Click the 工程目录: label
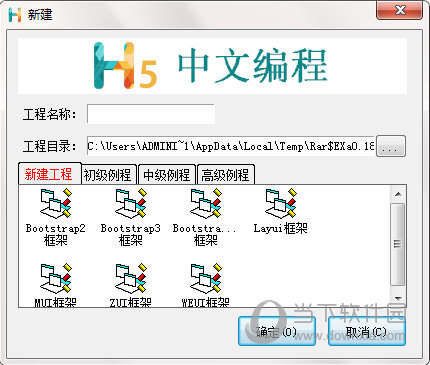Screen dimensions: 430x365 49,146
